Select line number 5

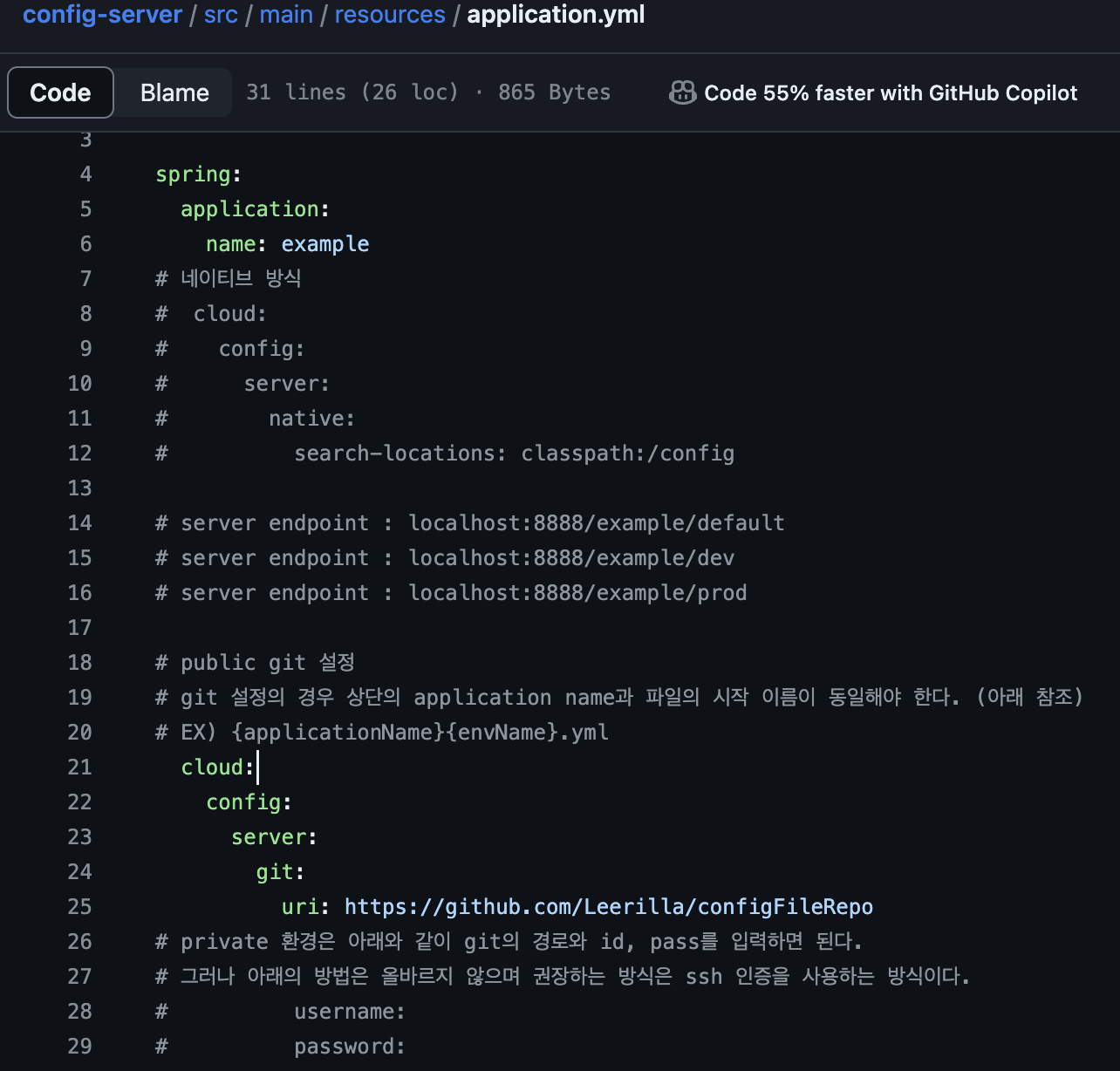point(85,209)
